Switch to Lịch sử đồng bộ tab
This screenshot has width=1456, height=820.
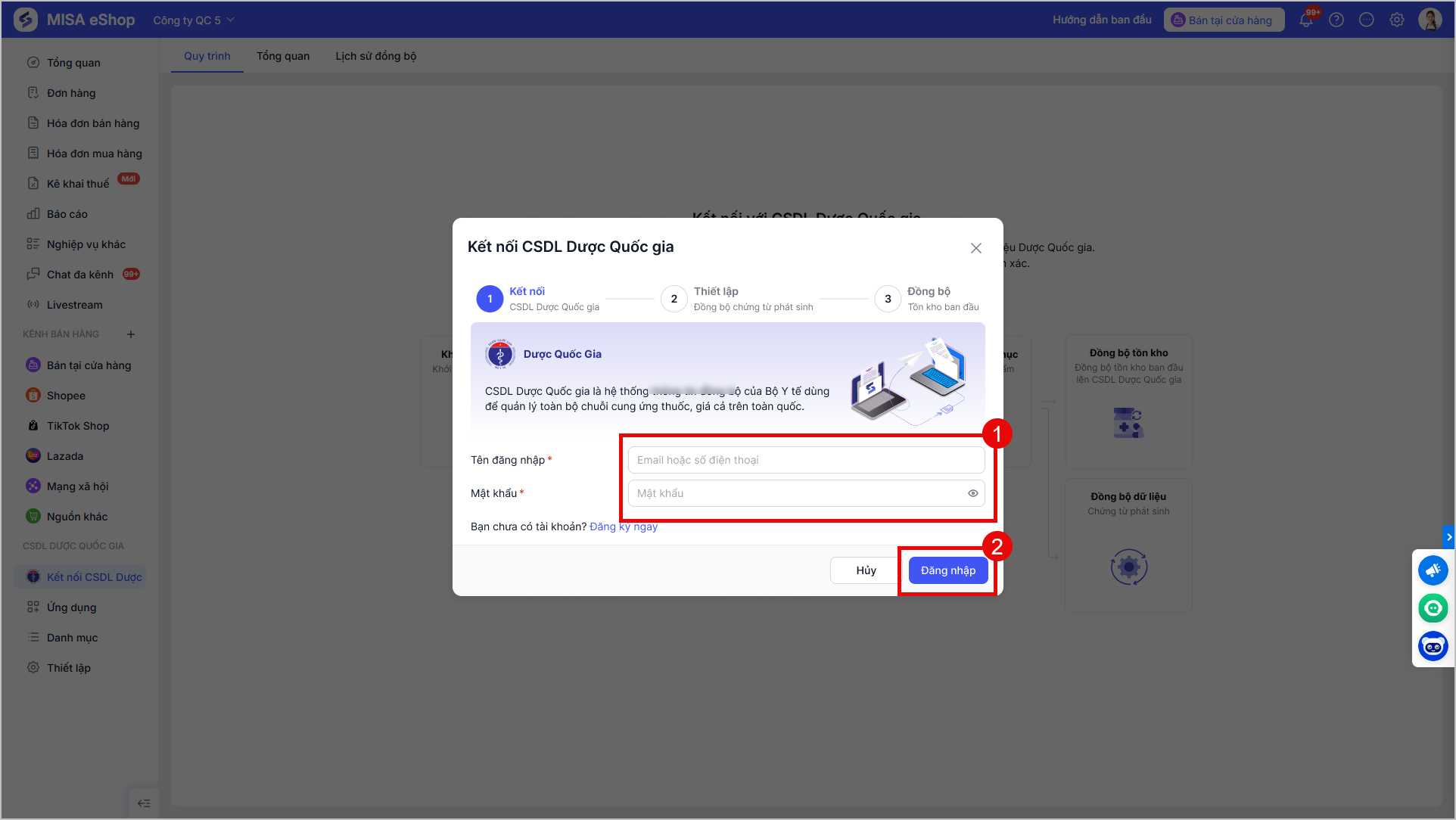pos(376,56)
